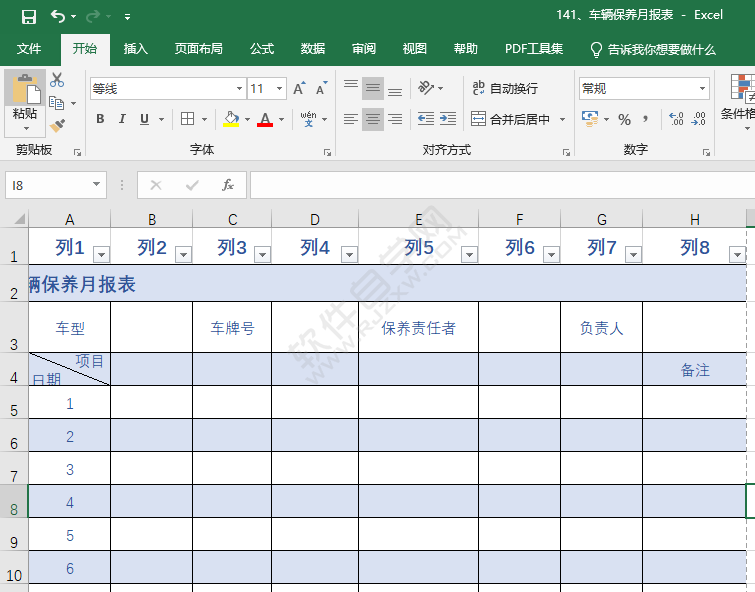This screenshot has width=755, height=592.
Task: Toggle 自动换行 wrap text
Action: (x=505, y=88)
